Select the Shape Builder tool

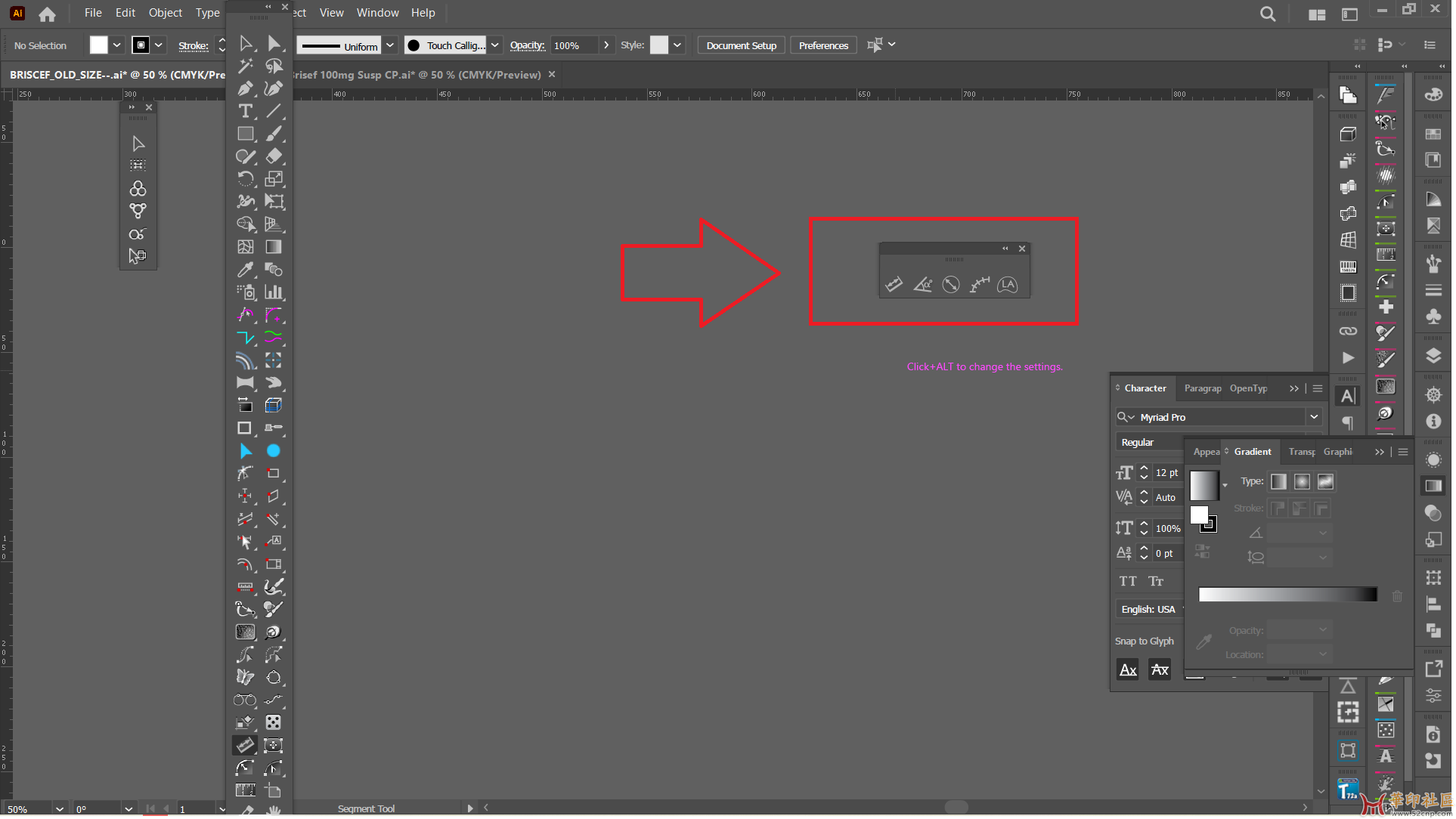(246, 225)
